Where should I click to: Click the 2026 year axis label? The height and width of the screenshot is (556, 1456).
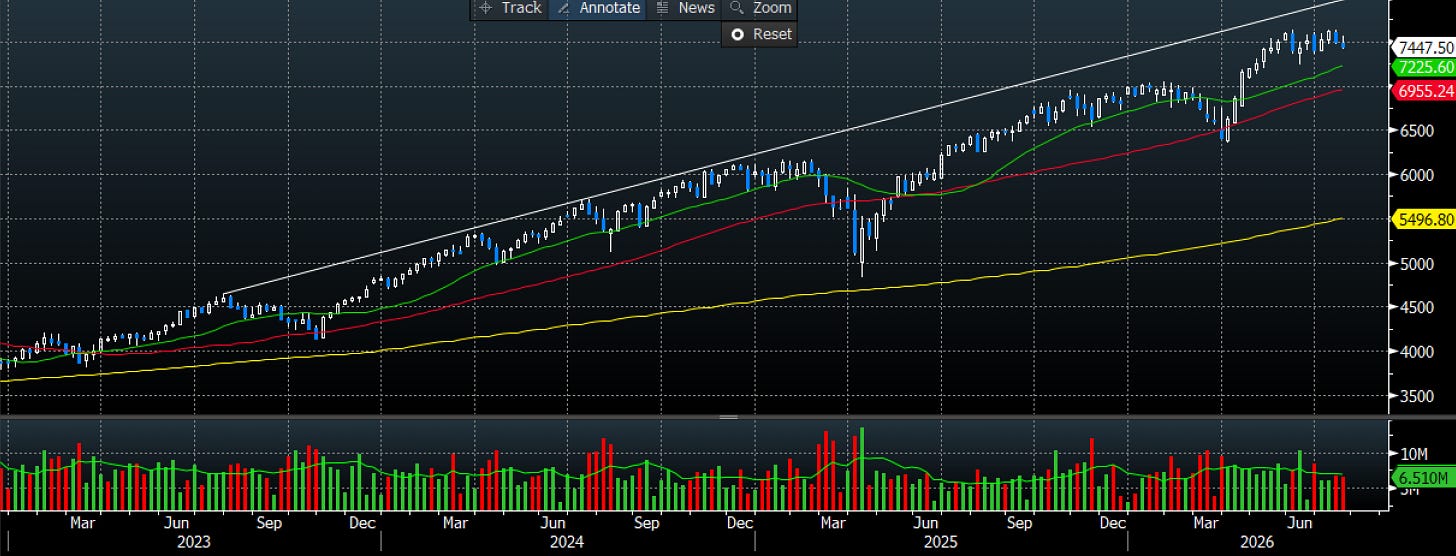click(1258, 541)
